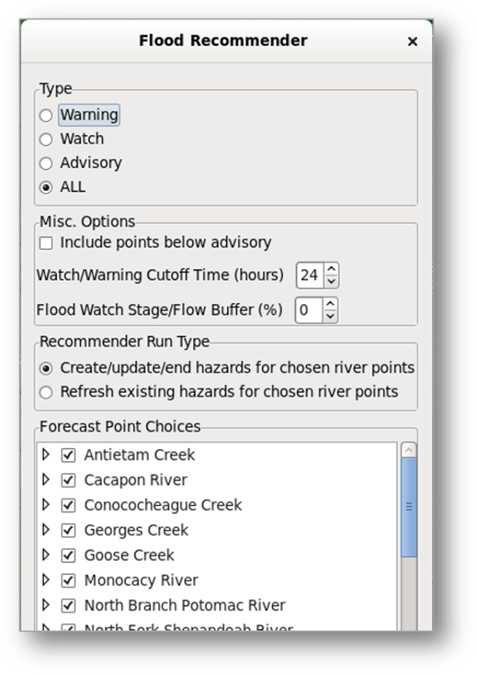Close the Flood Recommender dialog
The image size is (477, 674).
pos(413,42)
